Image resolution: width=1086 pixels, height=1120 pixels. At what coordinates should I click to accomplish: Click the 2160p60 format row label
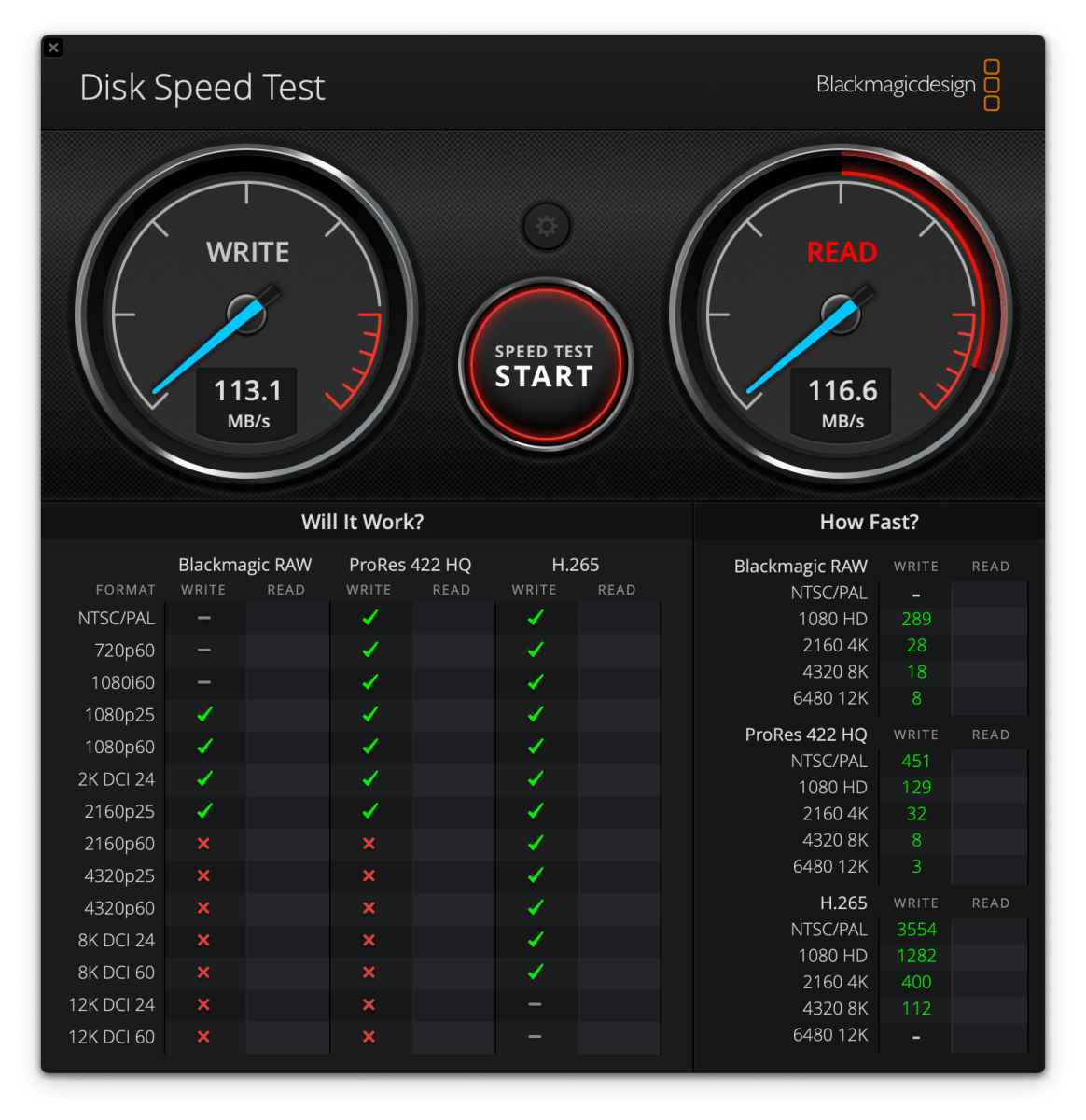pyautogui.click(x=119, y=844)
